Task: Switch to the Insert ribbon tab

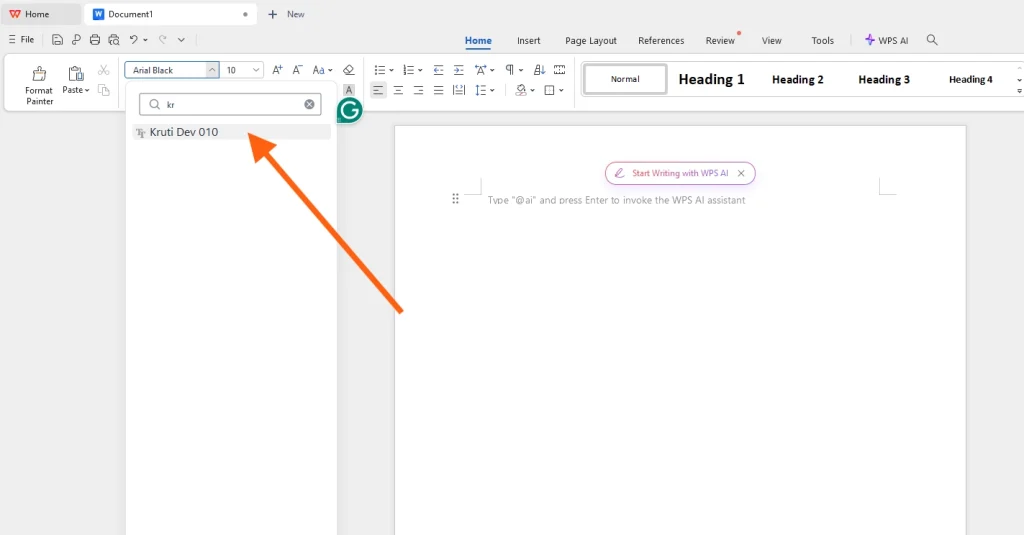Action: 528,41
